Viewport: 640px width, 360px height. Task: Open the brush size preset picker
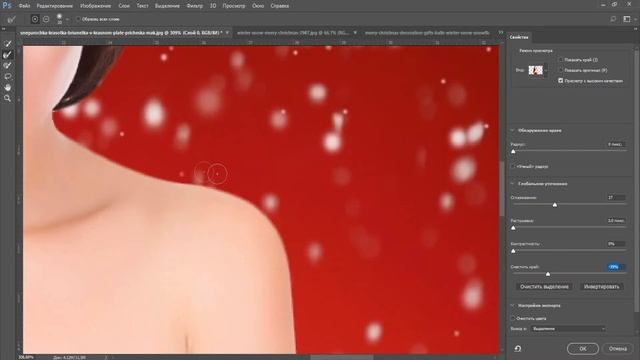pyautogui.click(x=67, y=19)
